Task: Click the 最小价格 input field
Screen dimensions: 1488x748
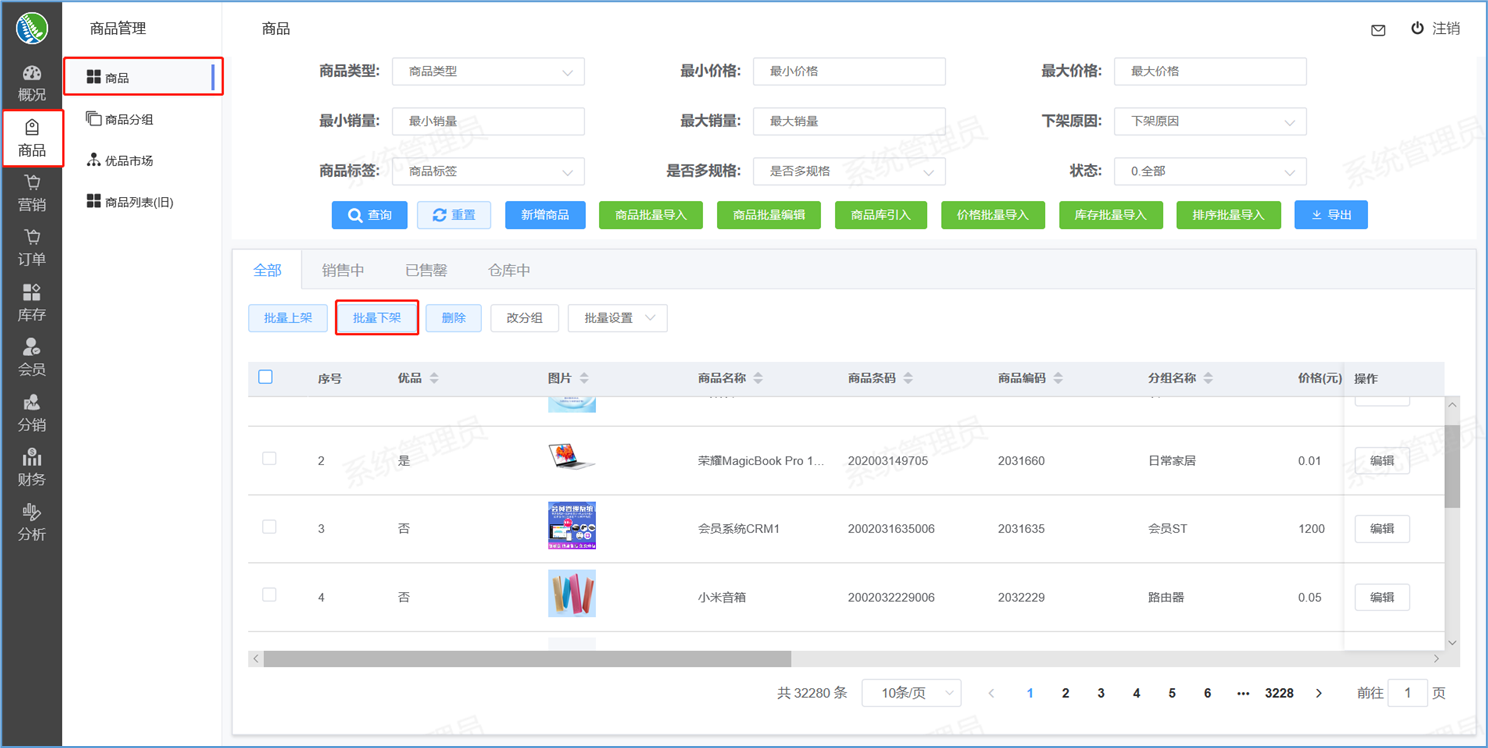Action: click(x=849, y=72)
